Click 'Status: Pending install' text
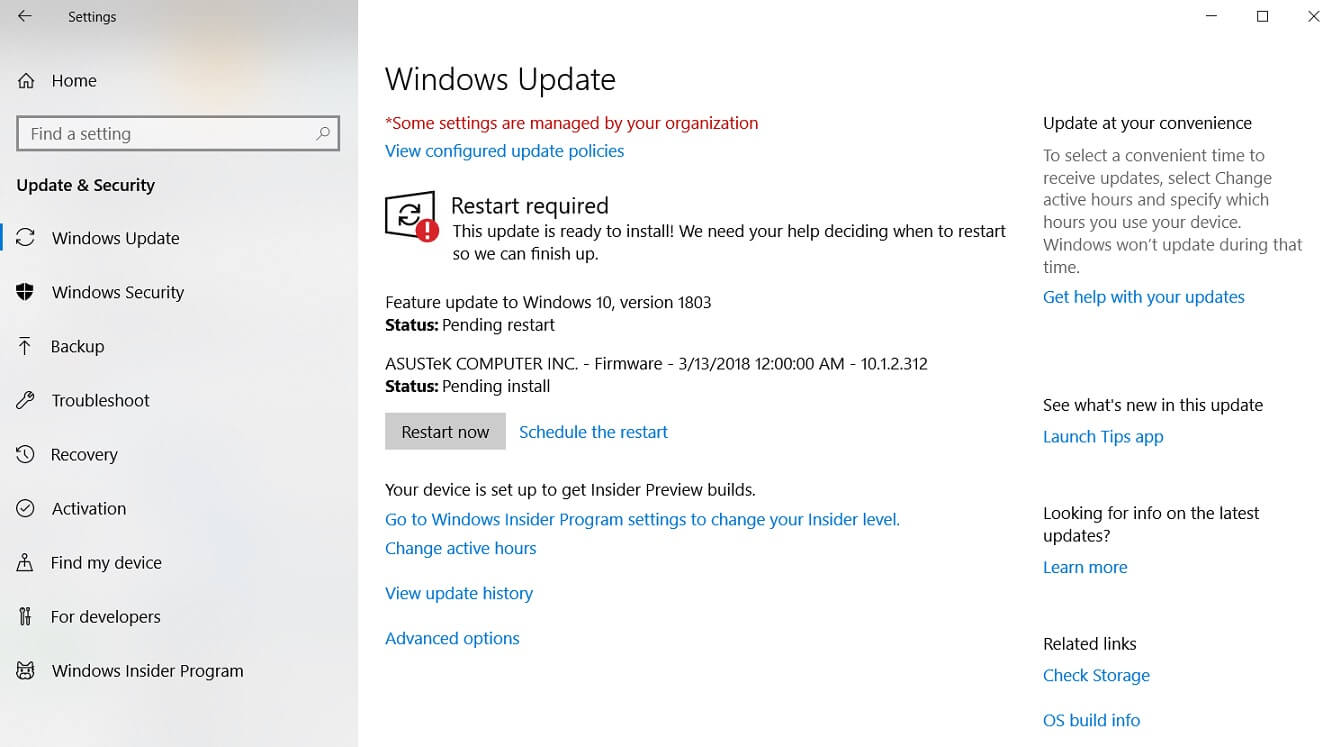Viewport: 1332px width, 747px height. (467, 386)
